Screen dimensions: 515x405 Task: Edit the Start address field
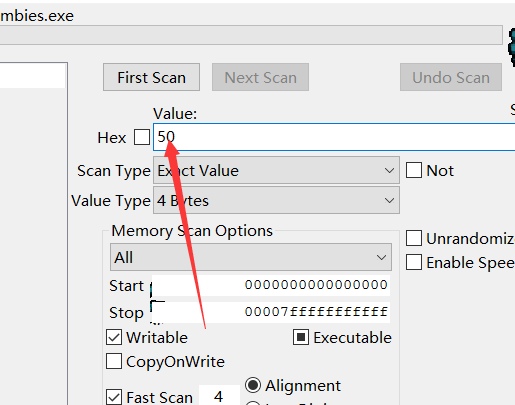(271, 285)
